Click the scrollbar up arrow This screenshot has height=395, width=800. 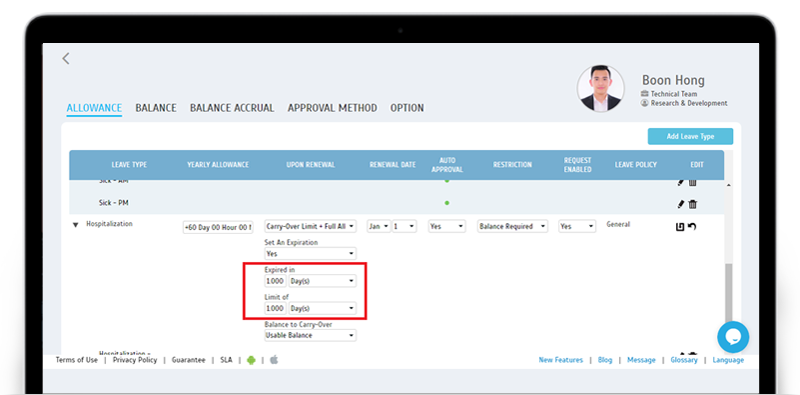pos(728,185)
